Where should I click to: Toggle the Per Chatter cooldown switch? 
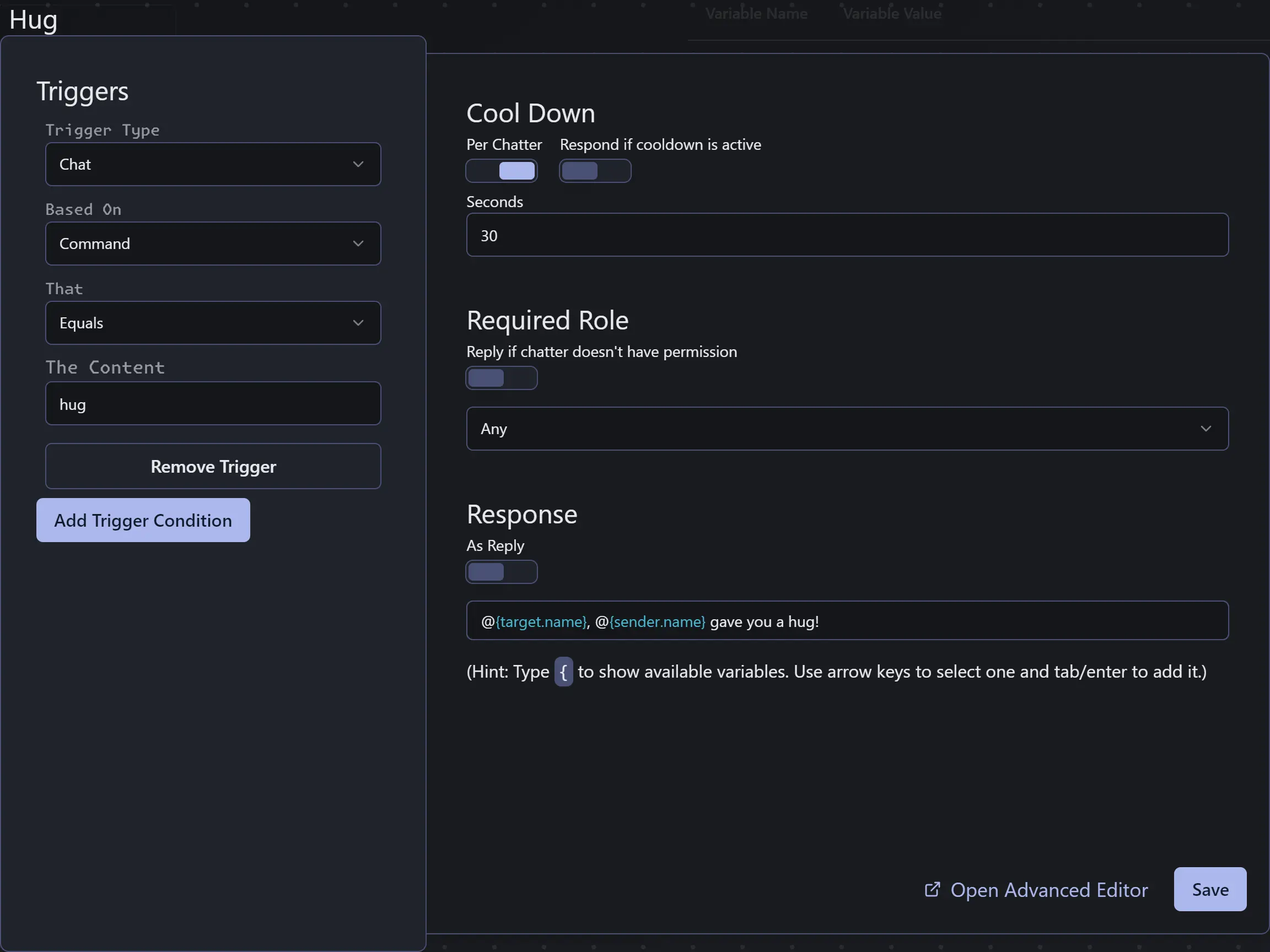[x=501, y=171]
